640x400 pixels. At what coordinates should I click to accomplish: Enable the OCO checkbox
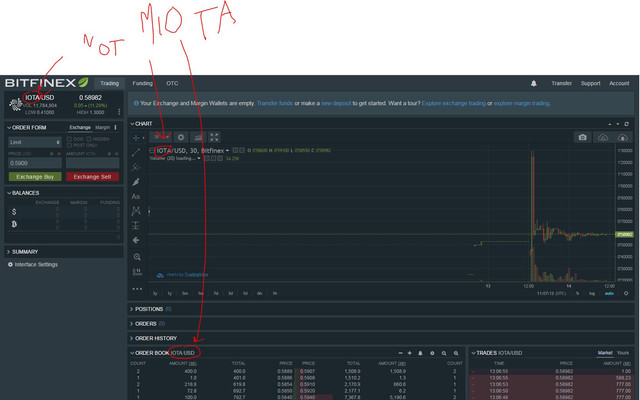pos(69,139)
